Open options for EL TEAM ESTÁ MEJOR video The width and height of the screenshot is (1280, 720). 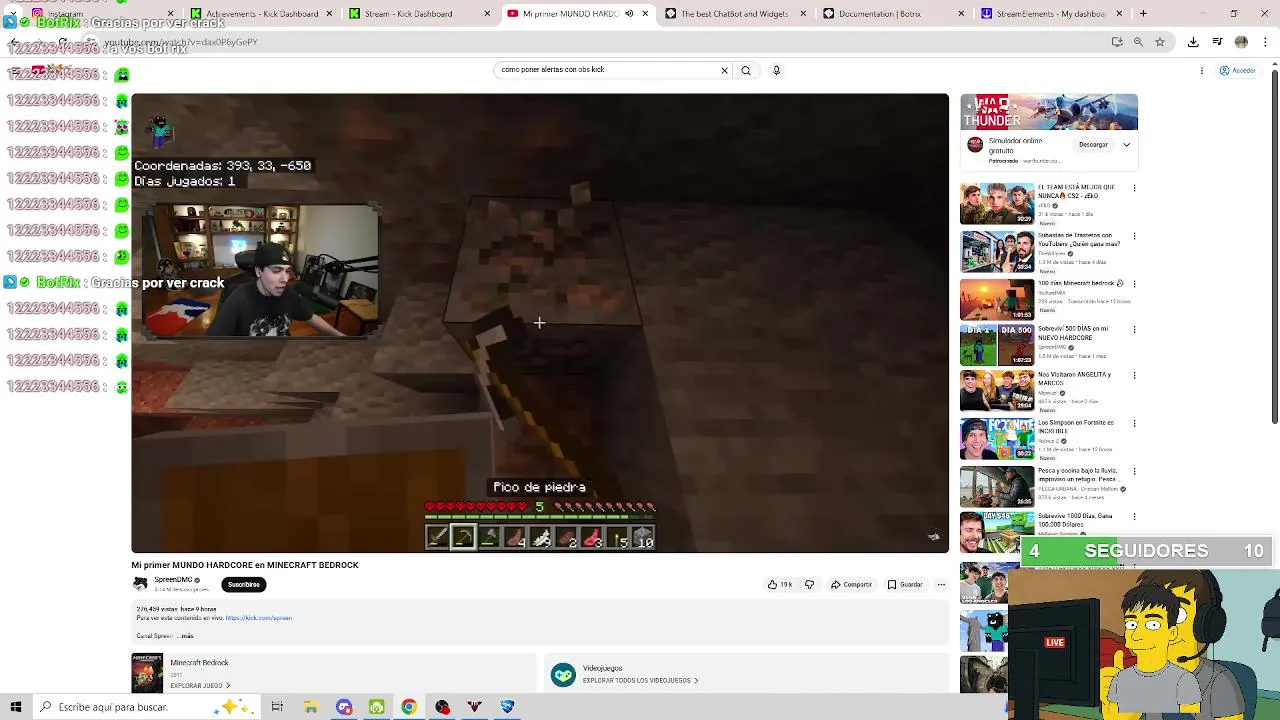pos(1134,188)
